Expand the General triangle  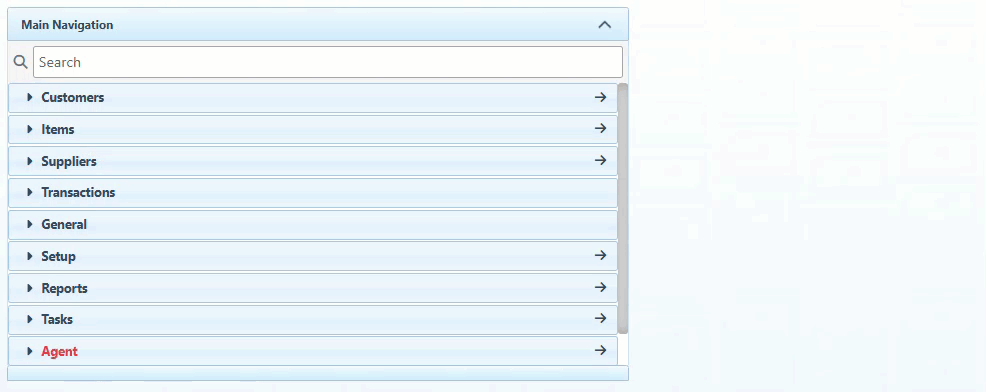tap(30, 224)
